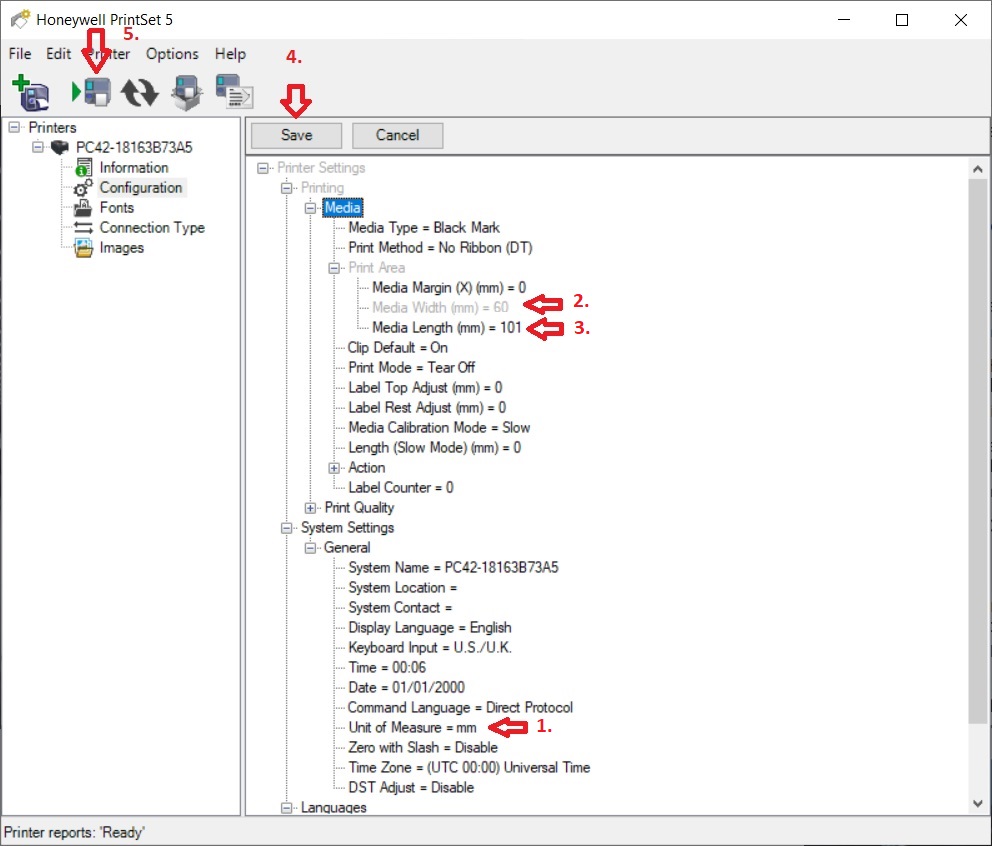Screen dimensions: 992x846
Task: Open the File menu
Action: [x=20, y=54]
